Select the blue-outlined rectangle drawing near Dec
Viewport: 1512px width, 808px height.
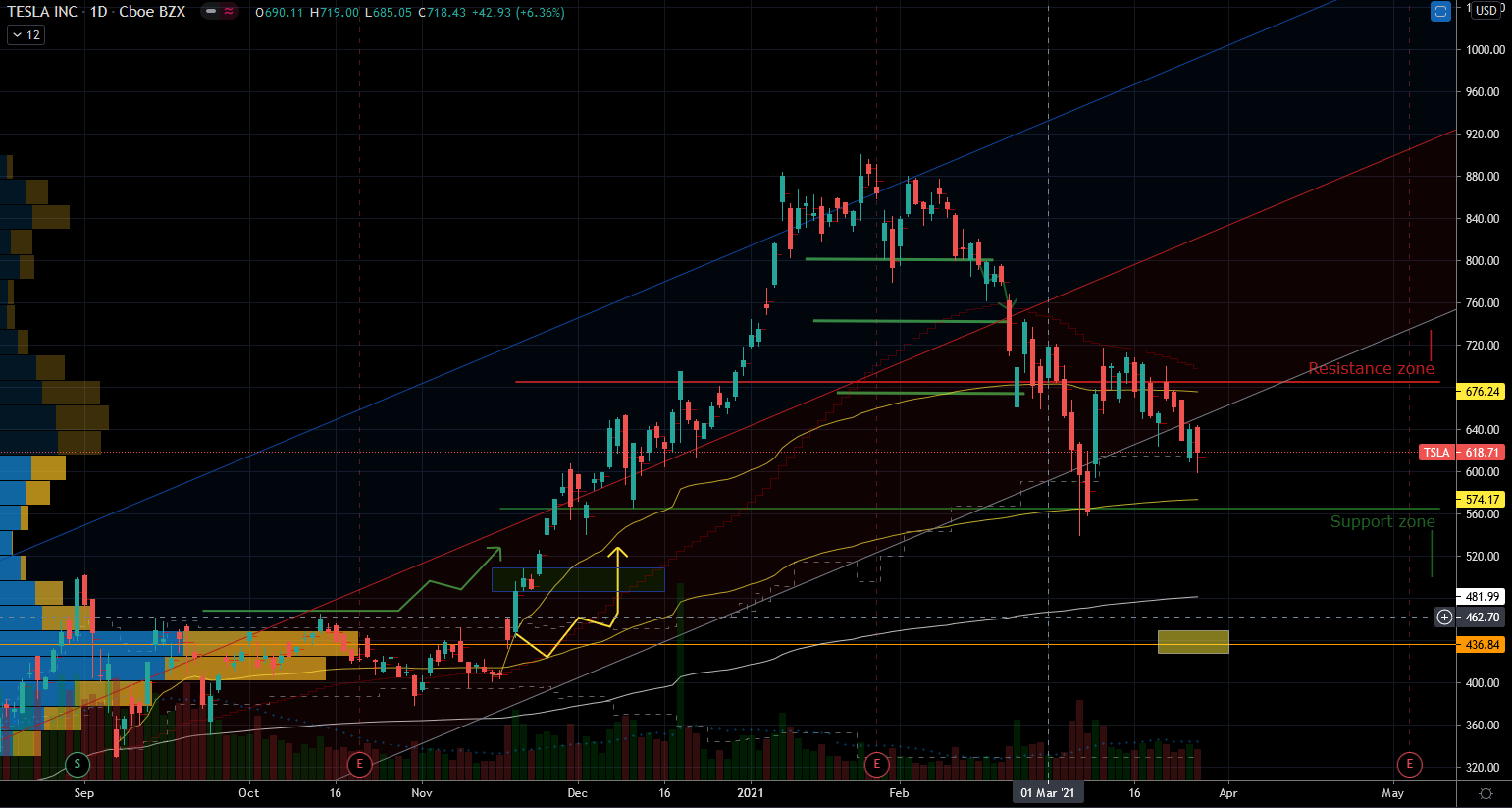[578, 579]
